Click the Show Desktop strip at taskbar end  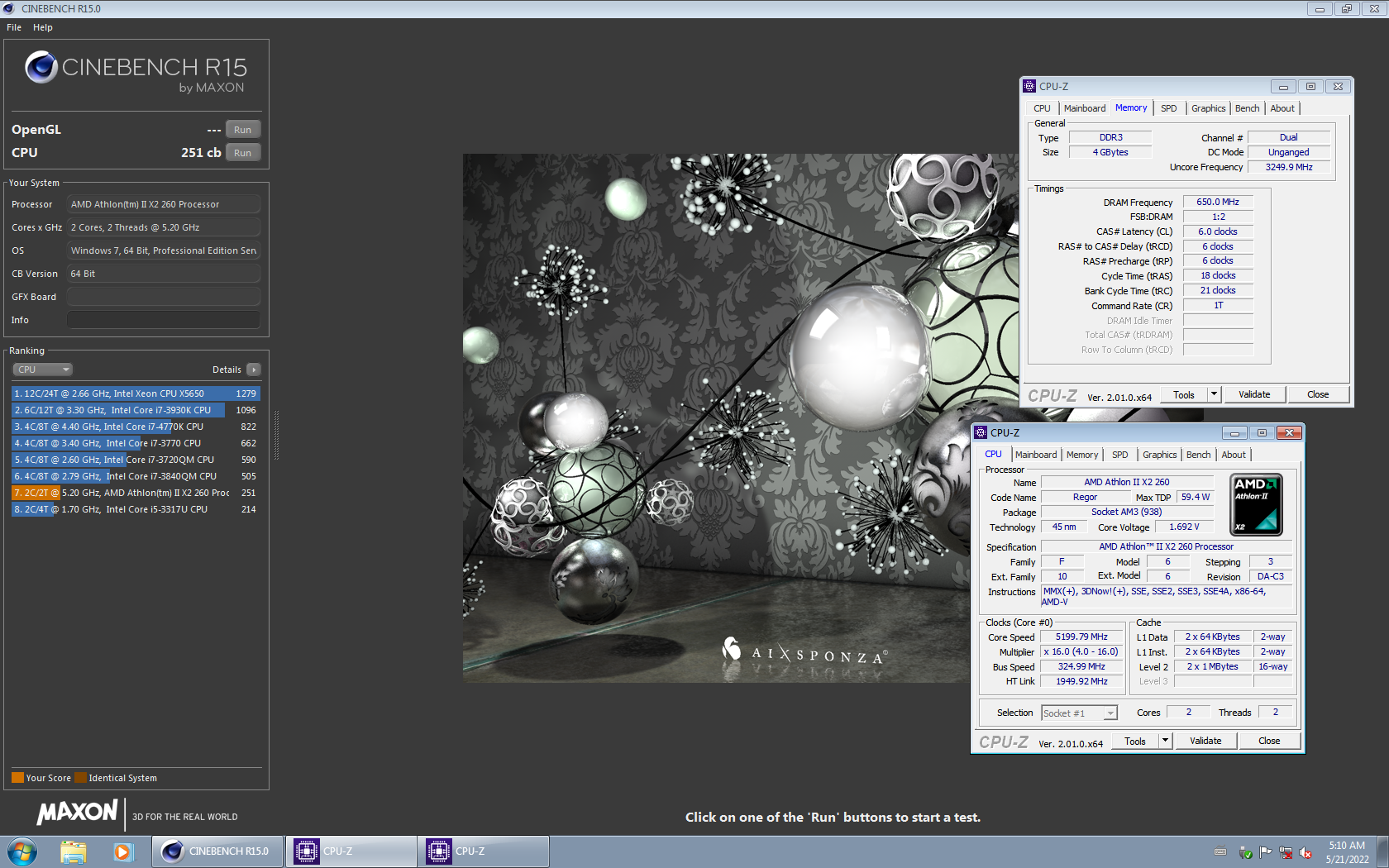(1382, 851)
